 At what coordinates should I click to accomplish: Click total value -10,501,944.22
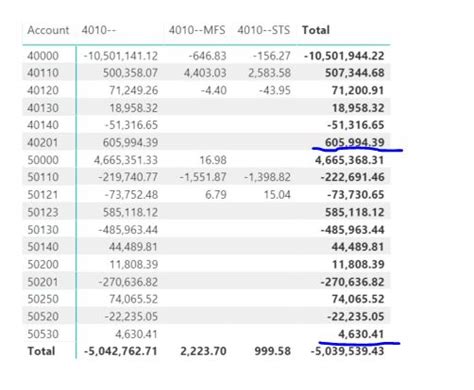(x=344, y=56)
